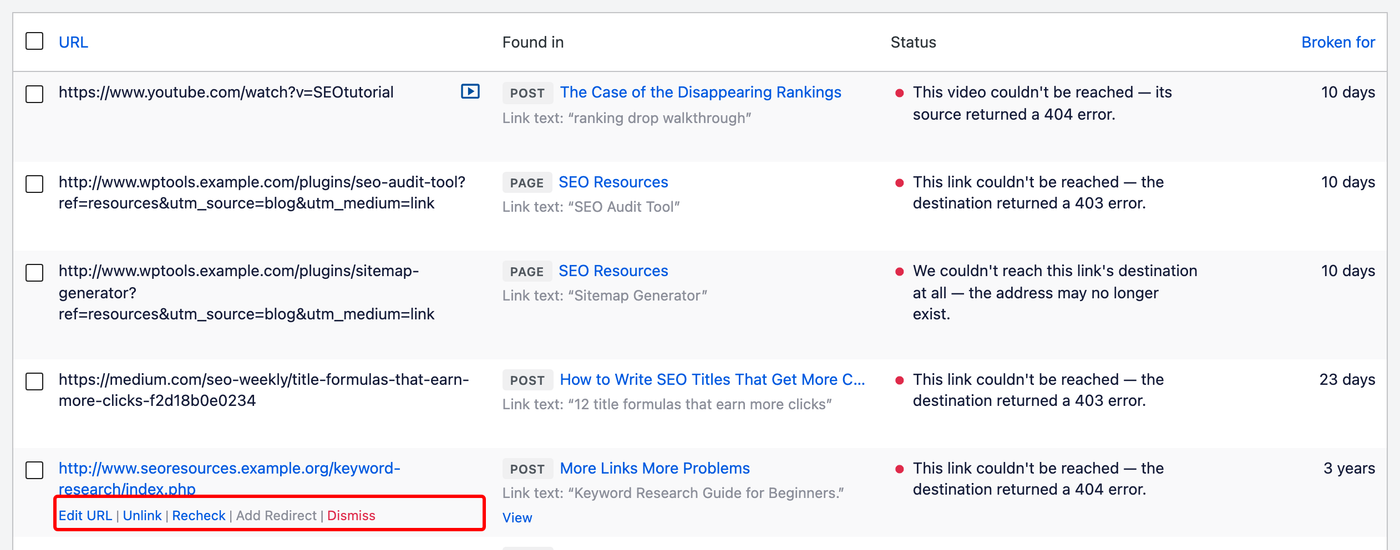Open SEO Resources page in SEO Audit Tool row

pyautogui.click(x=613, y=182)
